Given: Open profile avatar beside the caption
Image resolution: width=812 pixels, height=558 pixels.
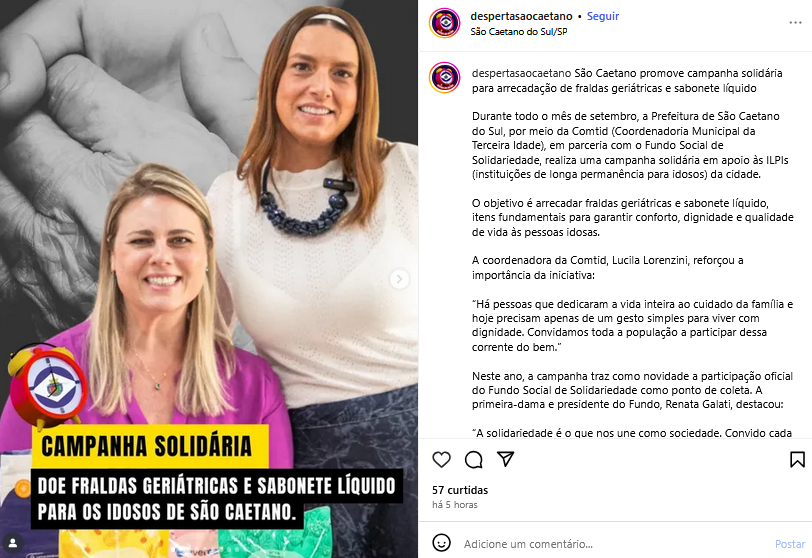Looking at the screenshot, I should (444, 77).
